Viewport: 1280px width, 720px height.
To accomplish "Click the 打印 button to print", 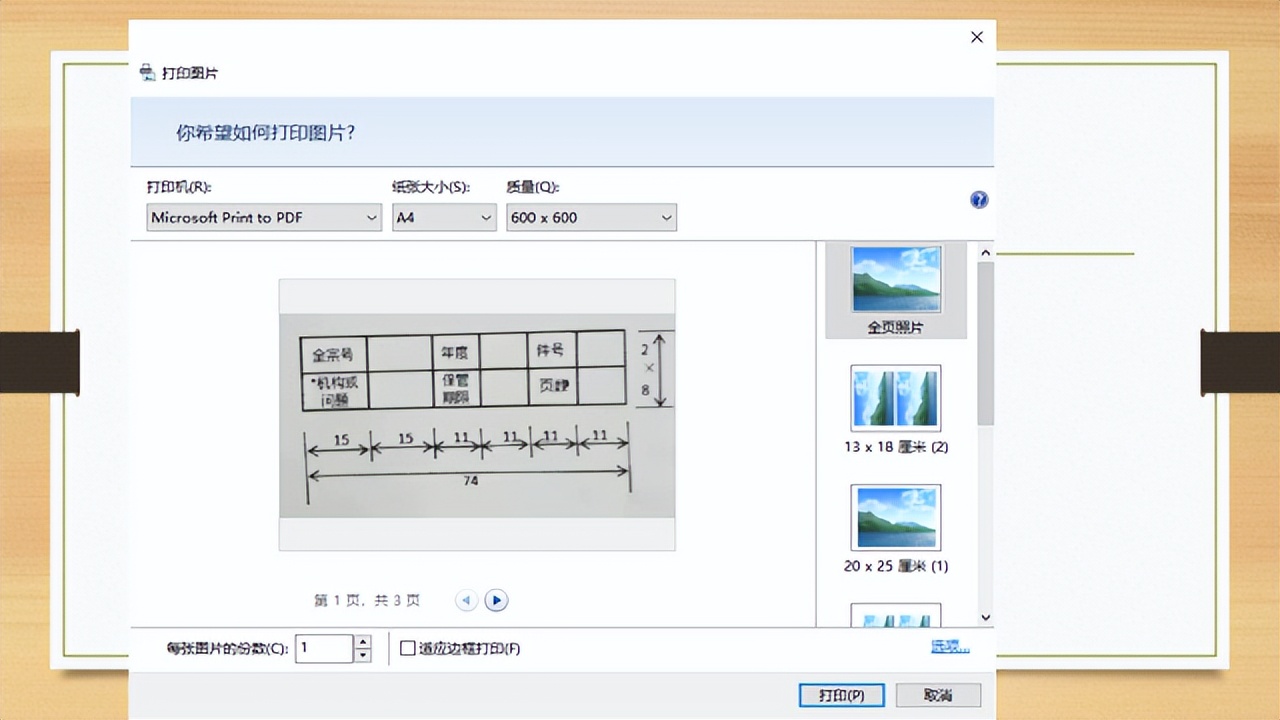I will pyautogui.click(x=841, y=694).
